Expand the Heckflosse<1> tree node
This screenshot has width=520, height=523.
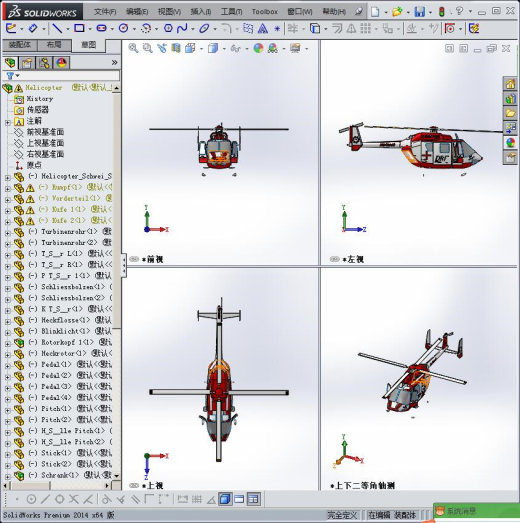click(8, 322)
